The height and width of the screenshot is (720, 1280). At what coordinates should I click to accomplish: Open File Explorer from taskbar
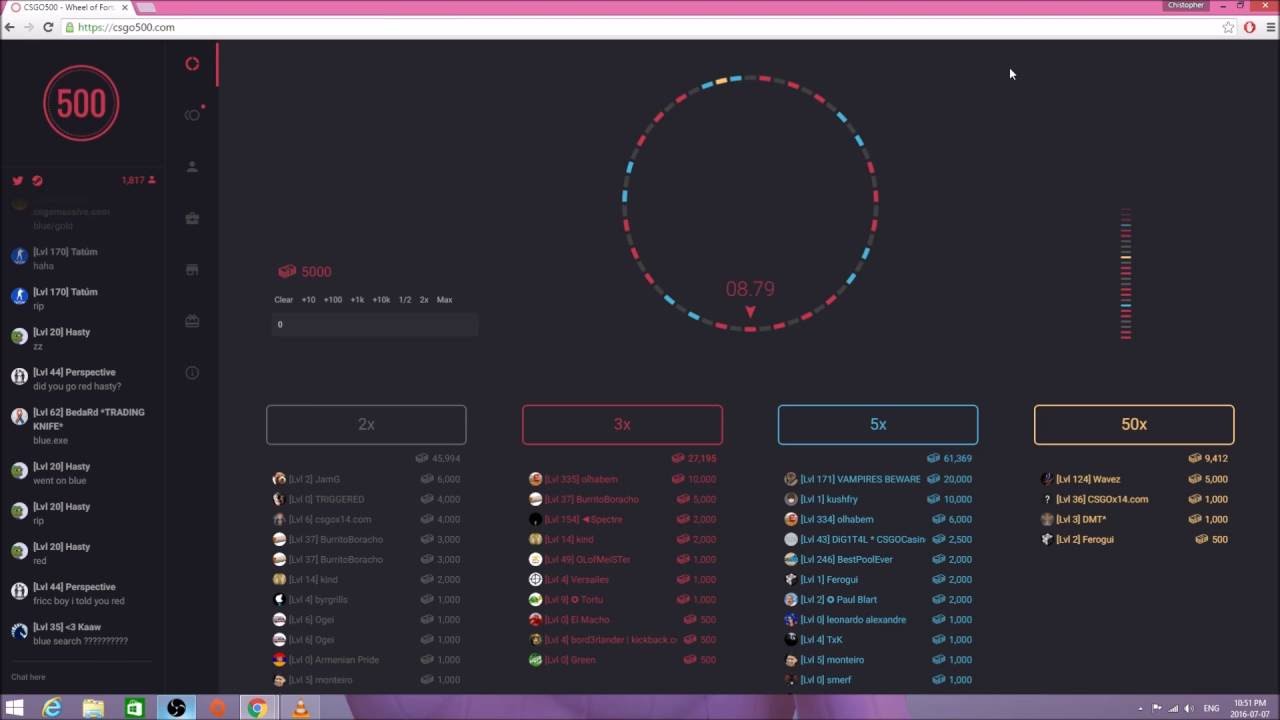pyautogui.click(x=93, y=708)
